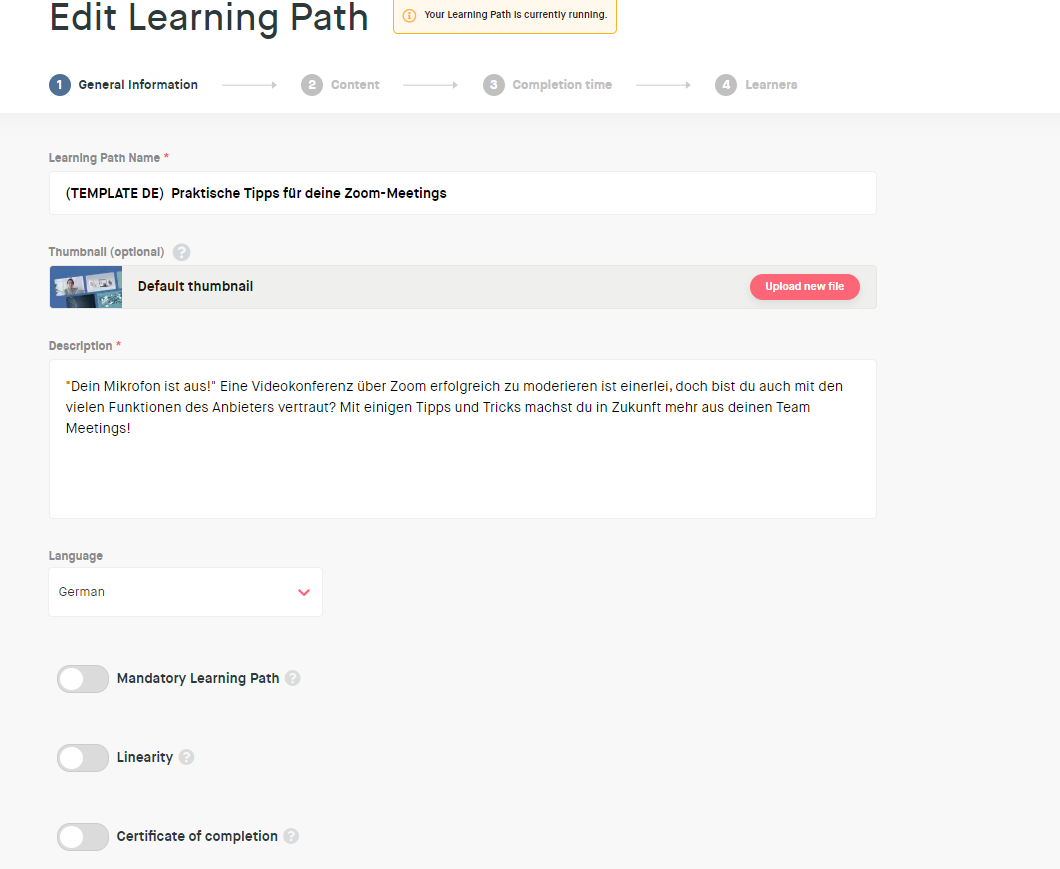Click the 'Description' field label
The height and width of the screenshot is (869, 1060).
point(80,346)
